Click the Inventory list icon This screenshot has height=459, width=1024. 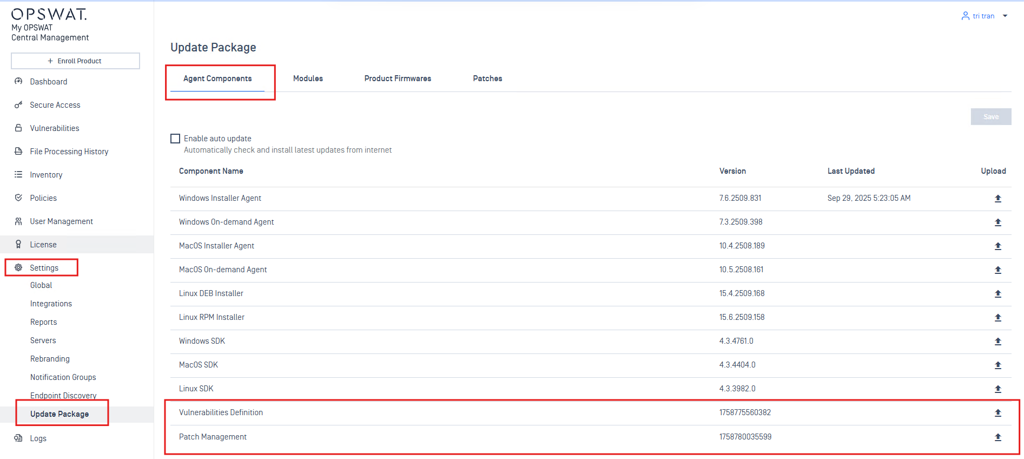[x=18, y=175]
